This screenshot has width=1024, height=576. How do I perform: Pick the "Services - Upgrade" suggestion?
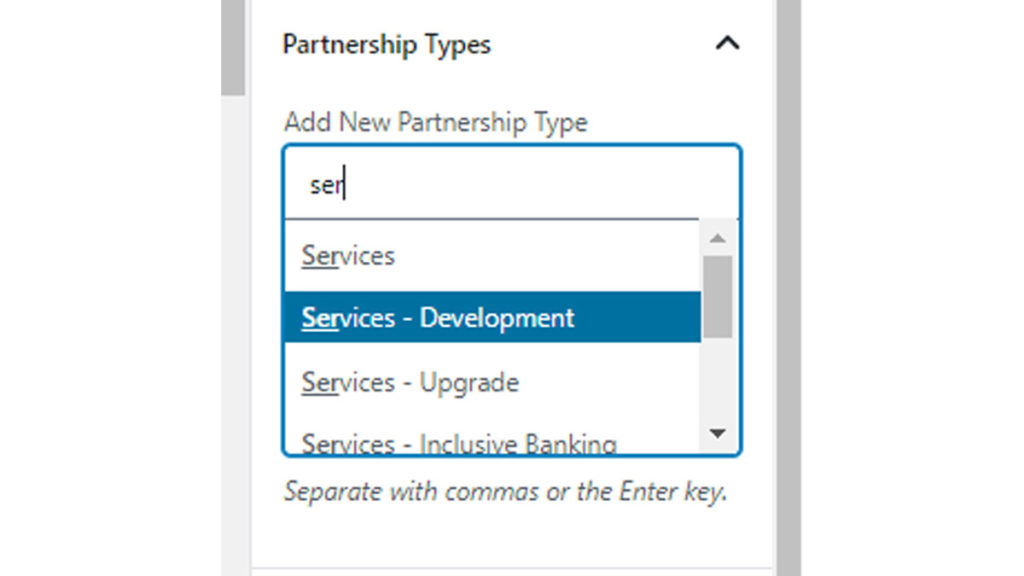410,382
